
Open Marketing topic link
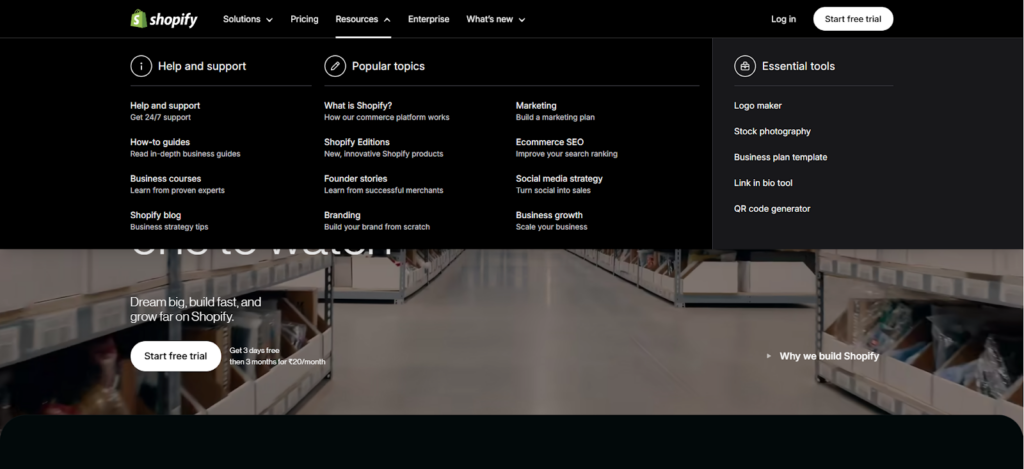pyautogui.click(x=555, y=111)
